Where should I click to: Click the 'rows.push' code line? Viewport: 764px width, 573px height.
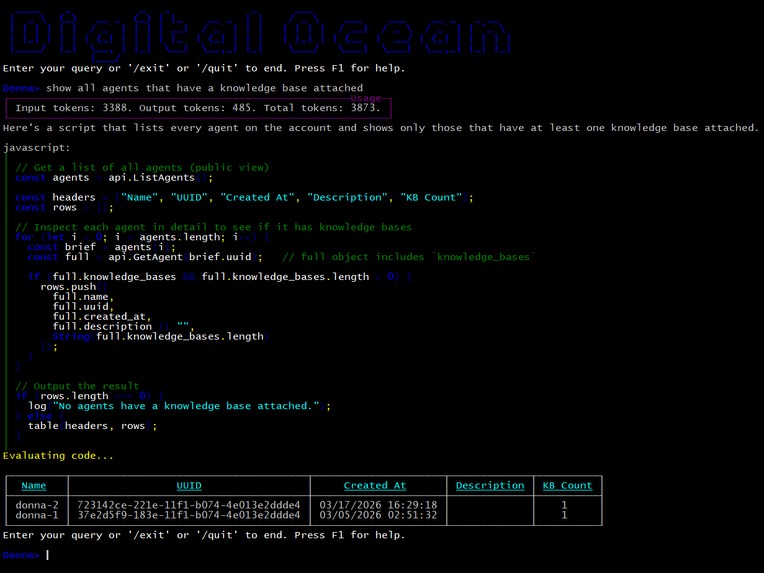point(74,287)
